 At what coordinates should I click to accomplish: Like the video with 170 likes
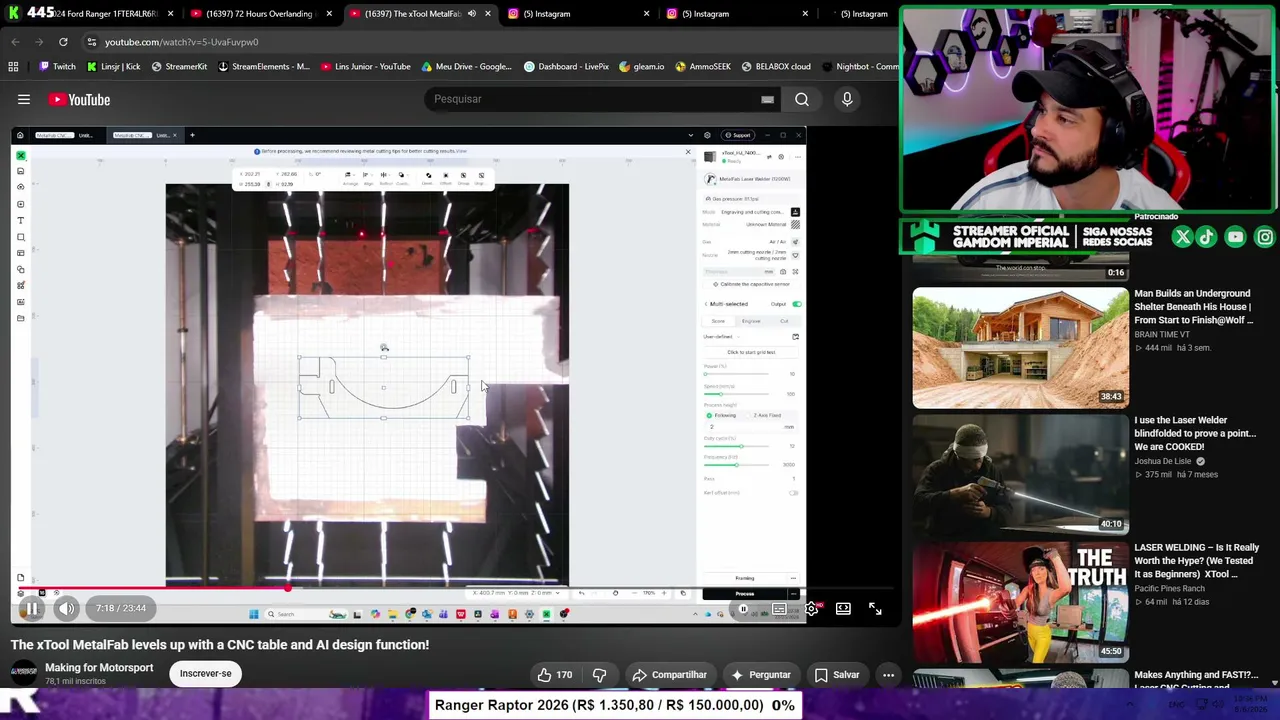coord(554,675)
